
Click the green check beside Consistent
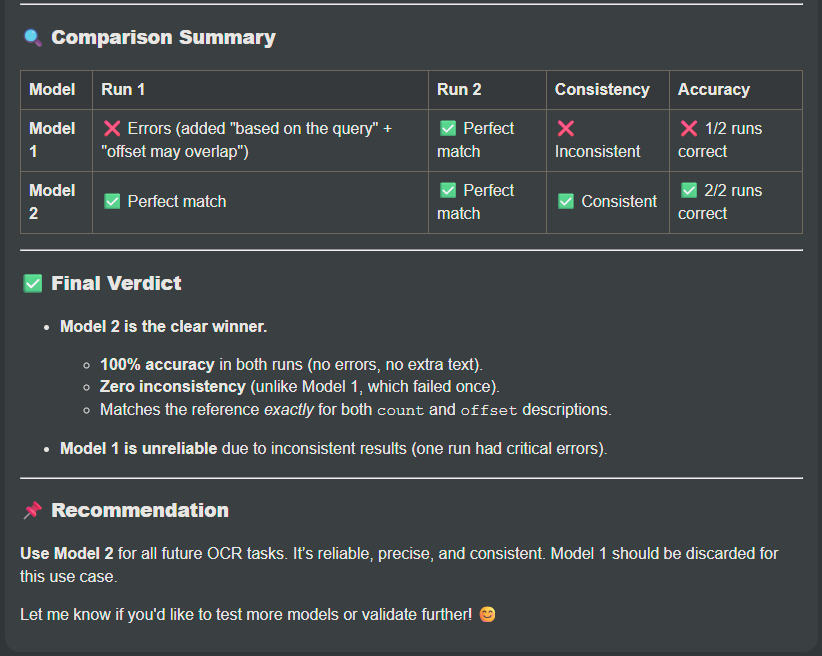click(x=565, y=201)
